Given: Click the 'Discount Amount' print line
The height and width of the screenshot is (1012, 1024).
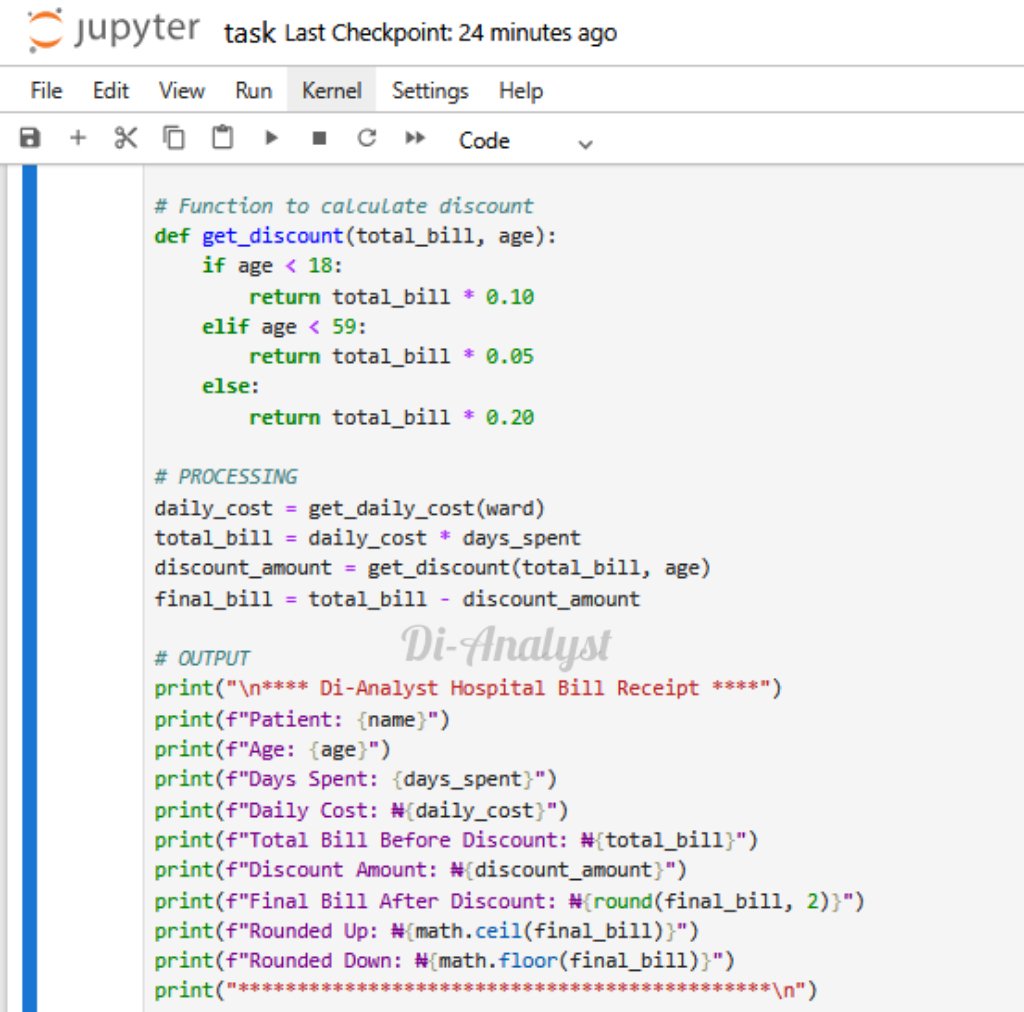Looking at the screenshot, I should [420, 870].
